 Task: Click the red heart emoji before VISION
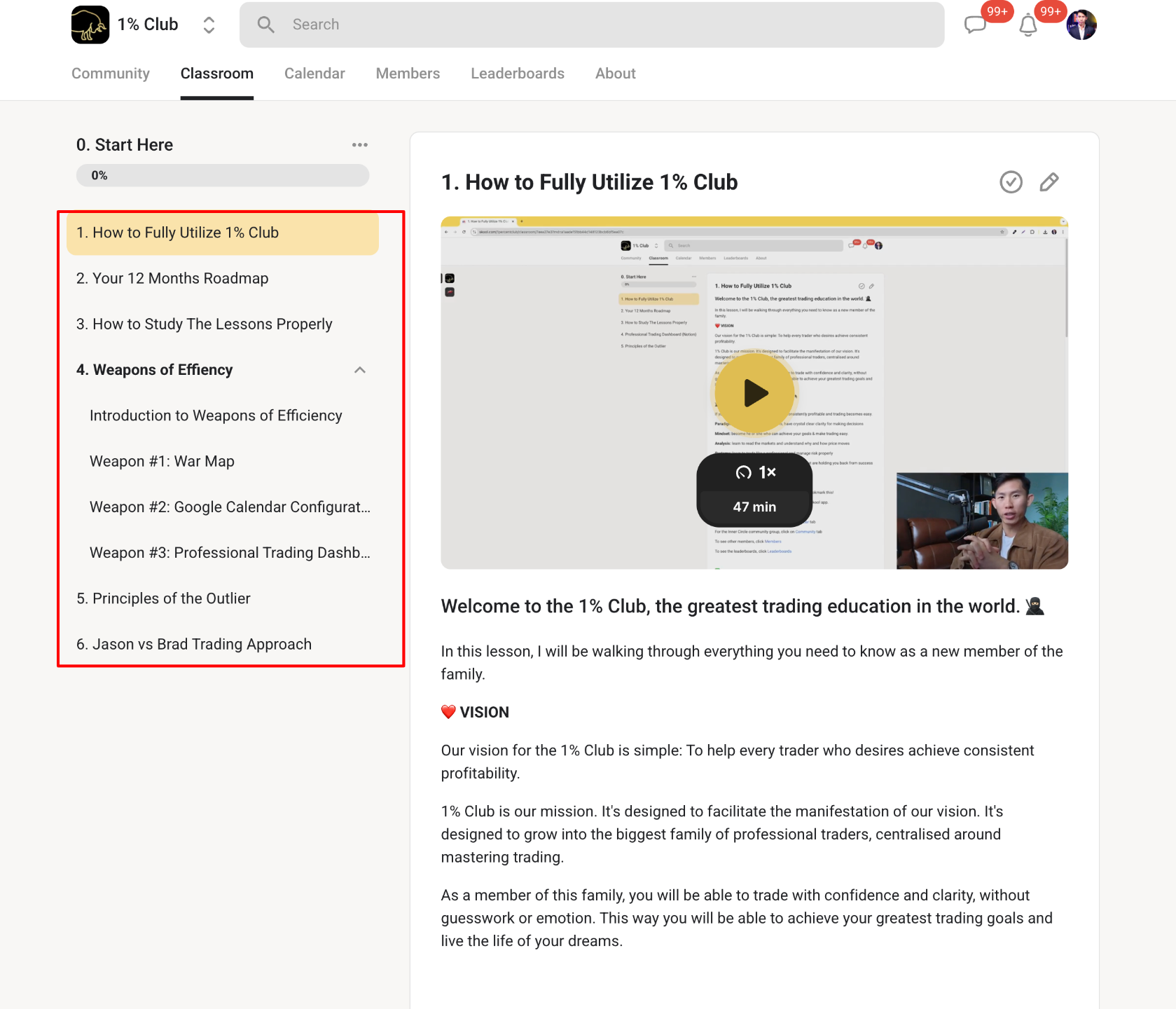point(448,712)
